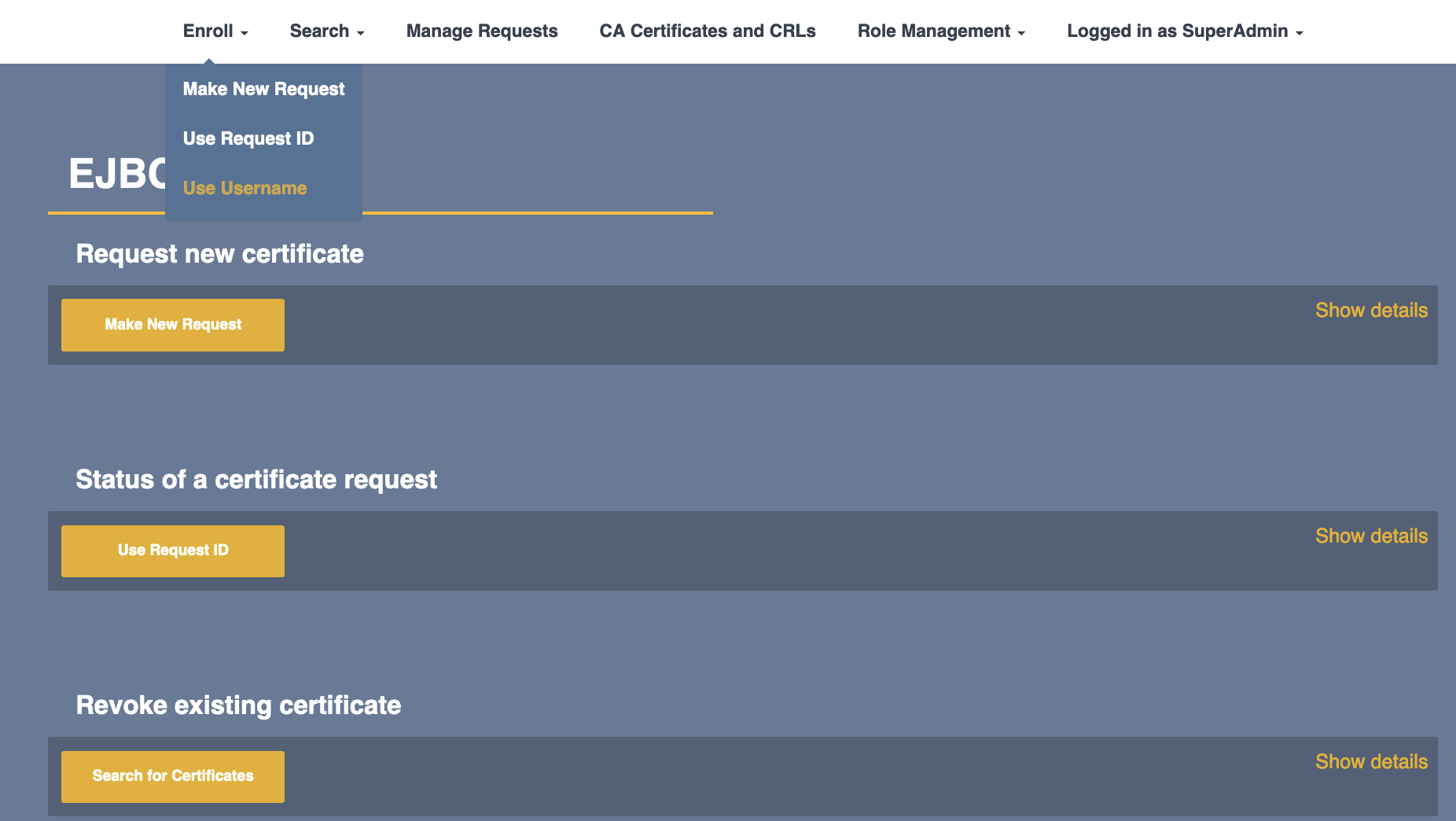Click the Request new certificate heading
The height and width of the screenshot is (821, 1456).
click(219, 254)
